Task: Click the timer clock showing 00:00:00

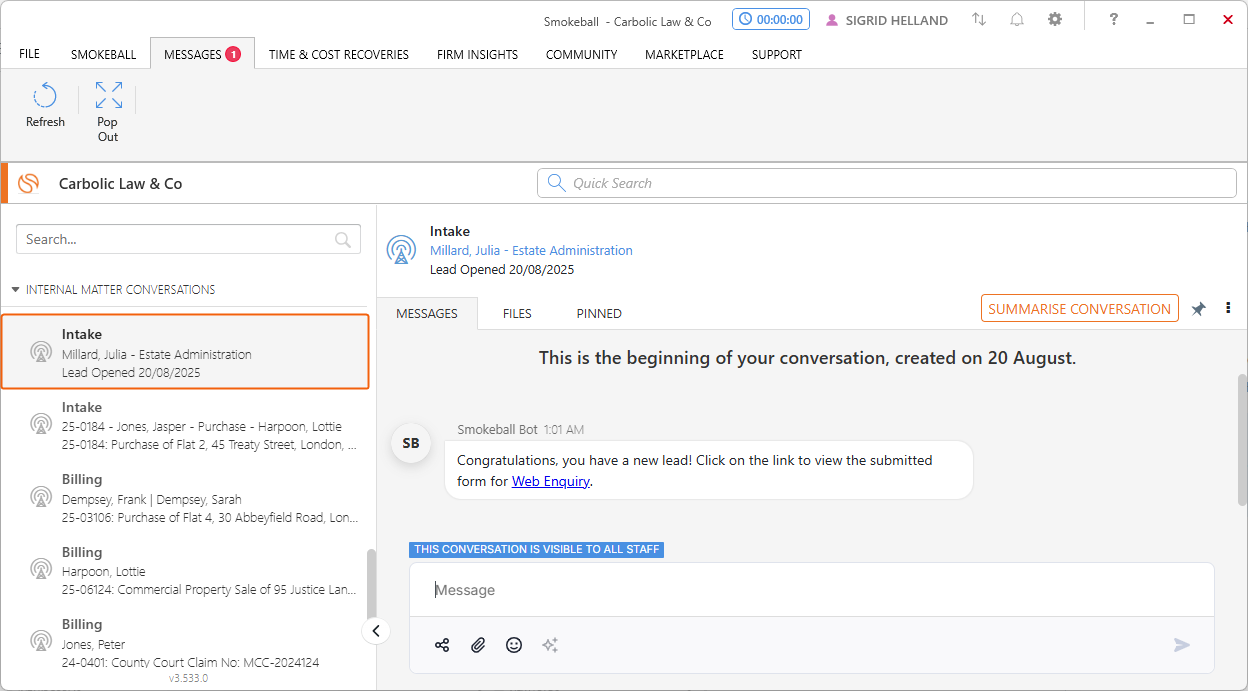Action: pos(771,19)
